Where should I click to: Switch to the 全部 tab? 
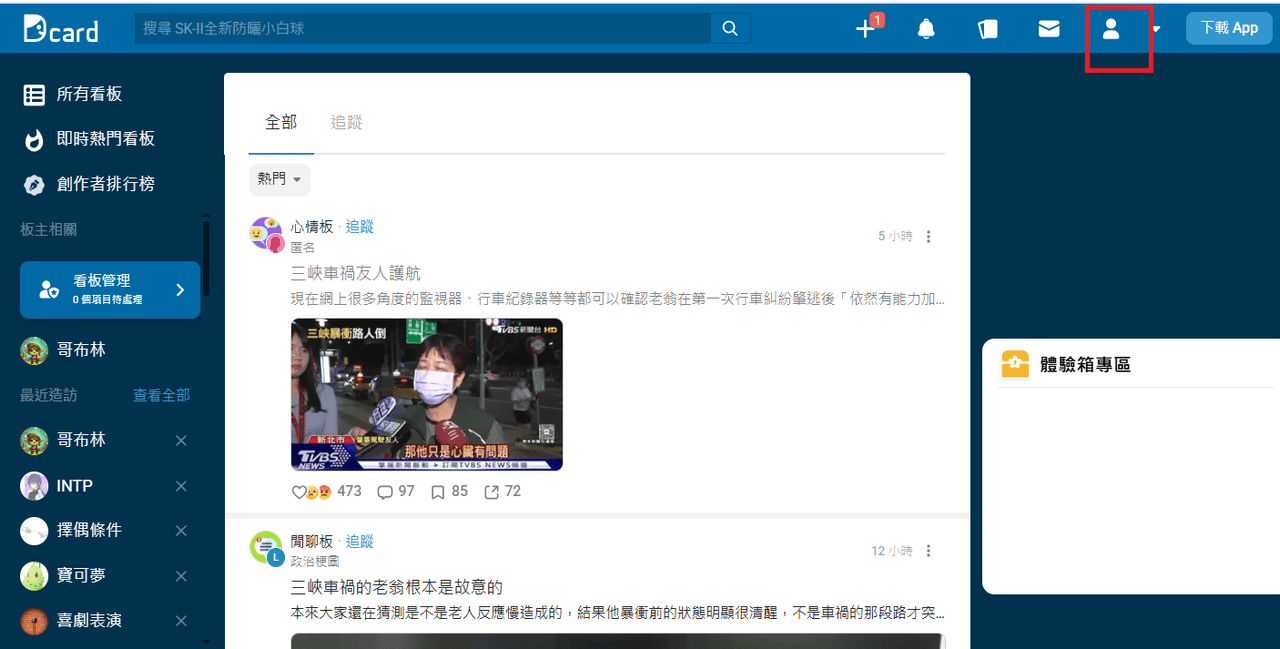click(x=281, y=122)
